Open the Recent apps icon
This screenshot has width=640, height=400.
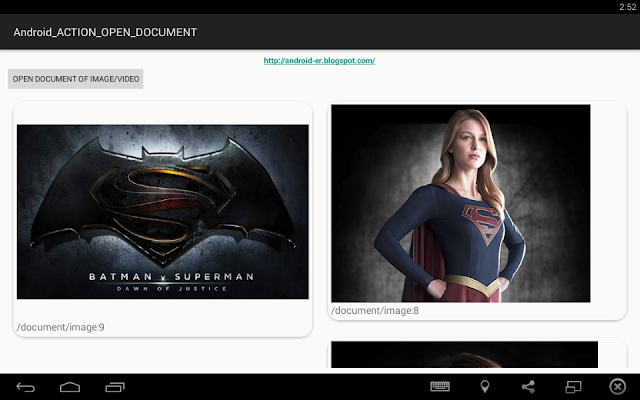click(115, 387)
